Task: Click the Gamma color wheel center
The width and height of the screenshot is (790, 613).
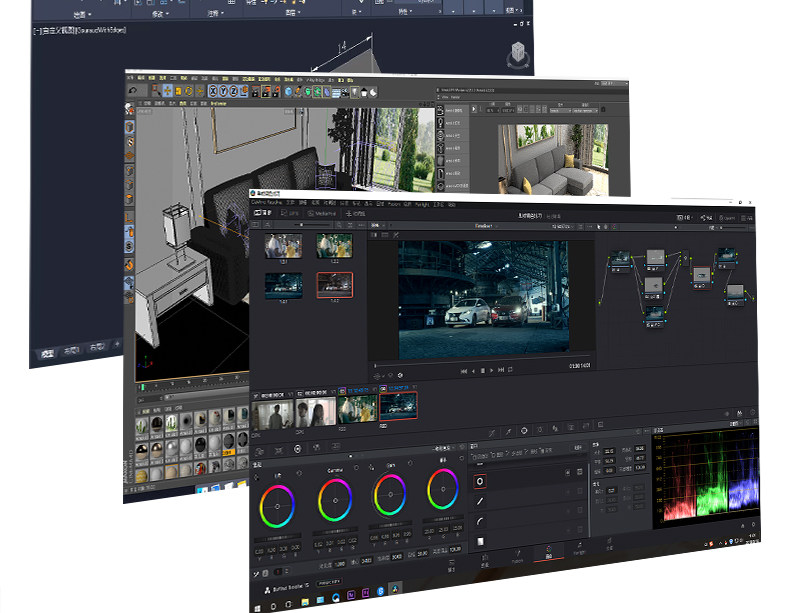Action: tap(336, 500)
